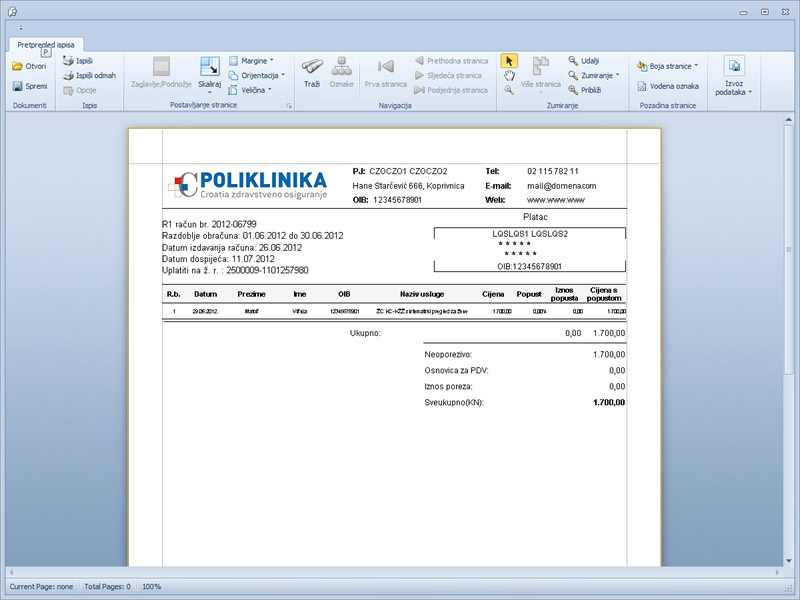Screen dimensions: 800x600
Task: Expand the Margine dropdown
Action: point(251,61)
